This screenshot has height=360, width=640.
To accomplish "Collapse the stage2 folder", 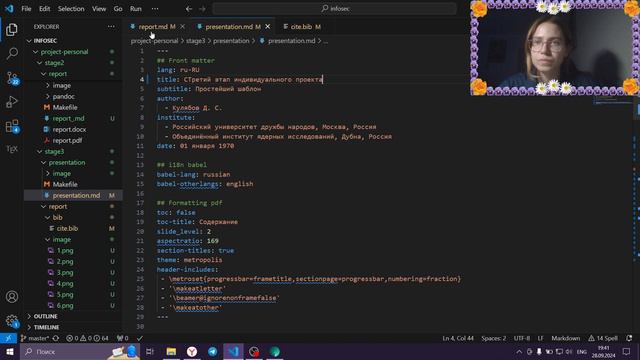I will [x=54, y=63].
